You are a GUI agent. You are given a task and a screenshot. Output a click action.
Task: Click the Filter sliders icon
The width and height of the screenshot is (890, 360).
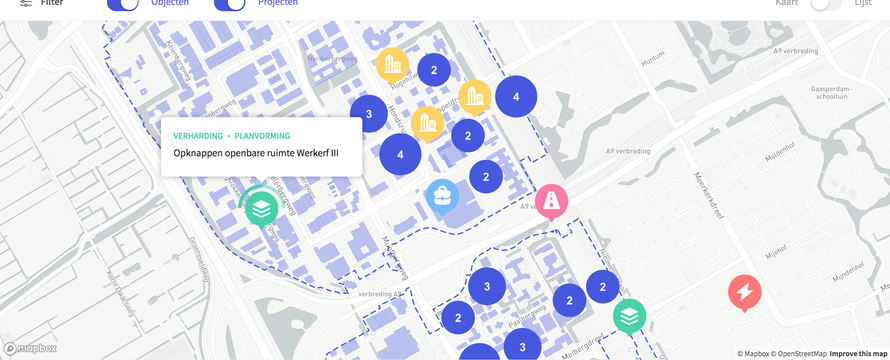pyautogui.click(x=26, y=3)
